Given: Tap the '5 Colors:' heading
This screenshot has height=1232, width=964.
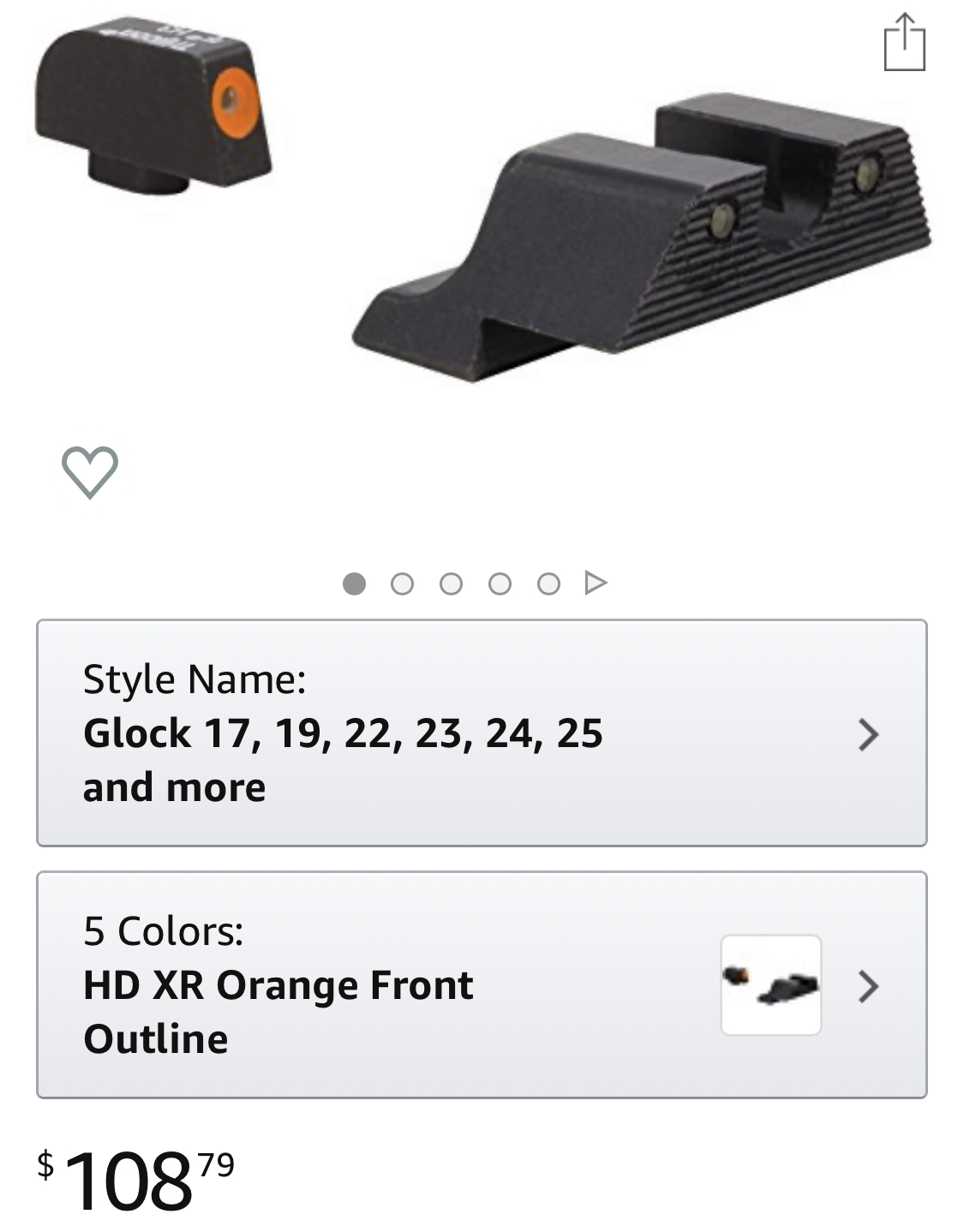Looking at the screenshot, I should coord(164,931).
